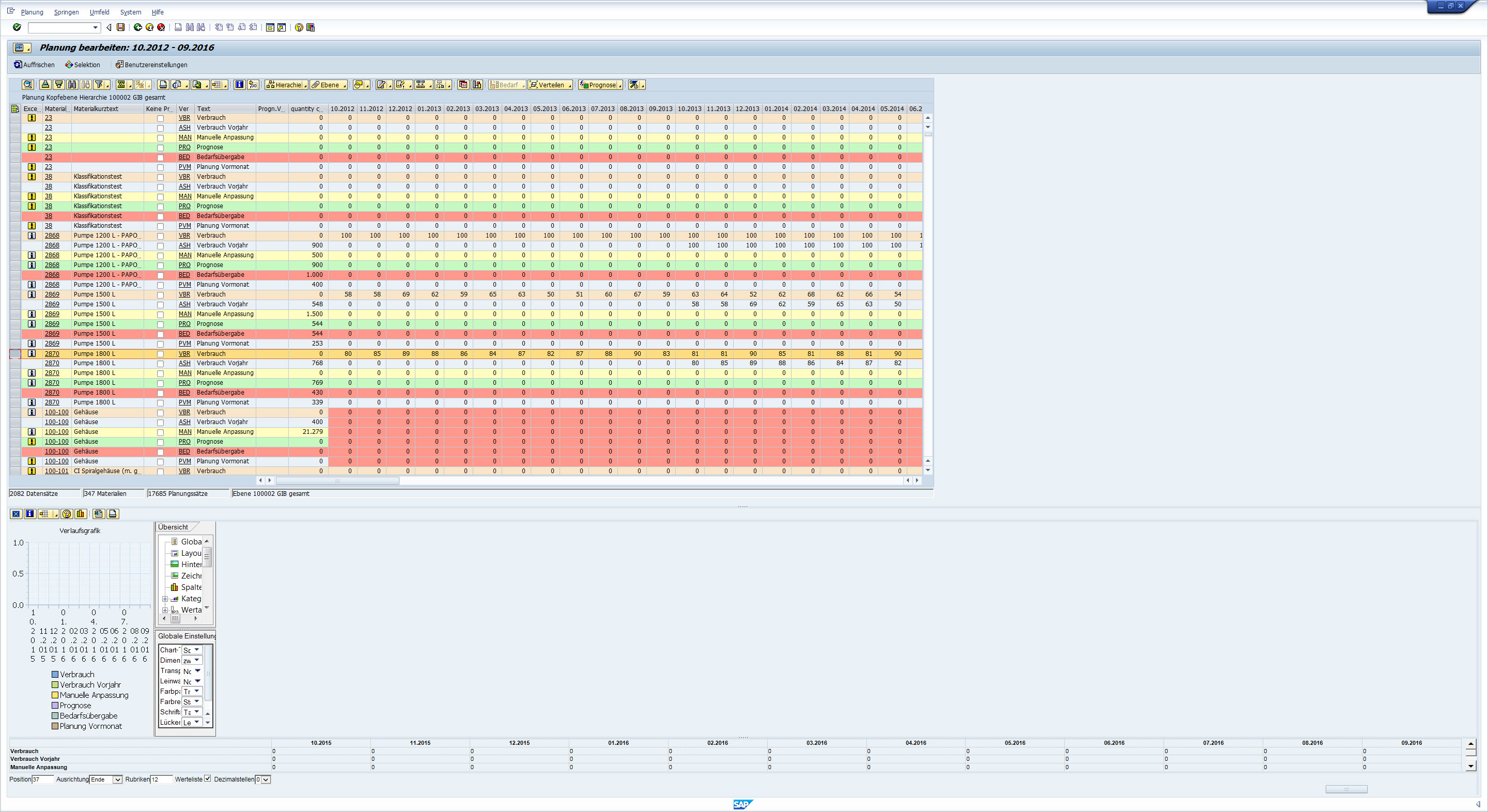Open the Ausrichtung dropdown
This screenshot has width=1488, height=812.
(x=117, y=779)
